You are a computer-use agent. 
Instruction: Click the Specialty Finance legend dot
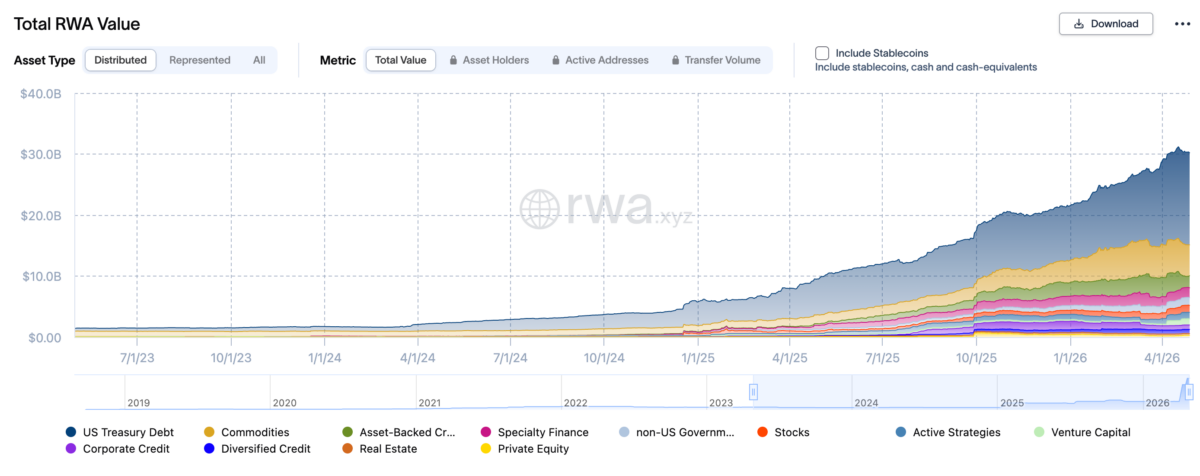487,432
